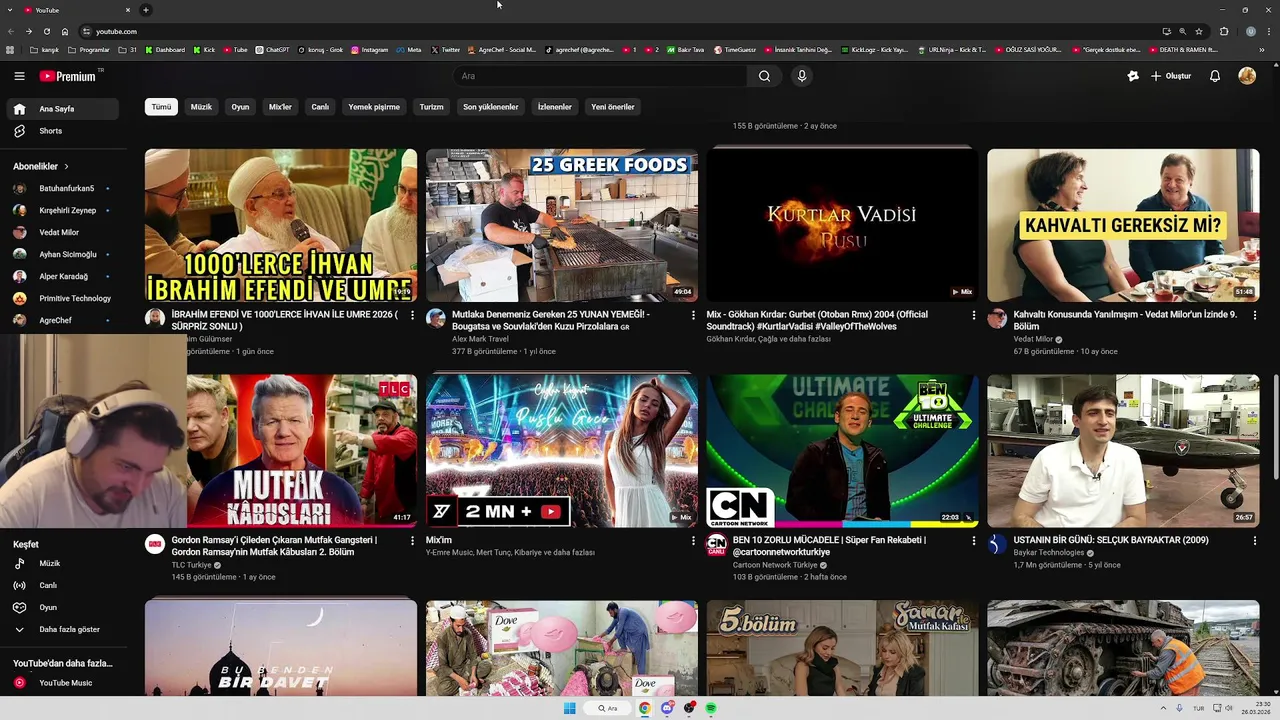Viewport: 1280px width, 720px height.
Task: Select the Yeni öneriler chip
Action: point(613,107)
